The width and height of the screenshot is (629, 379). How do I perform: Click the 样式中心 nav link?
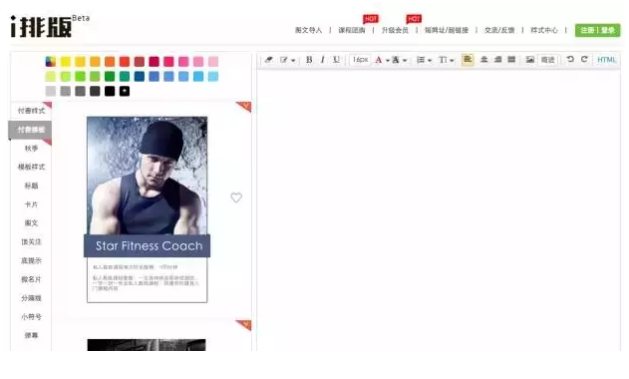tap(544, 30)
